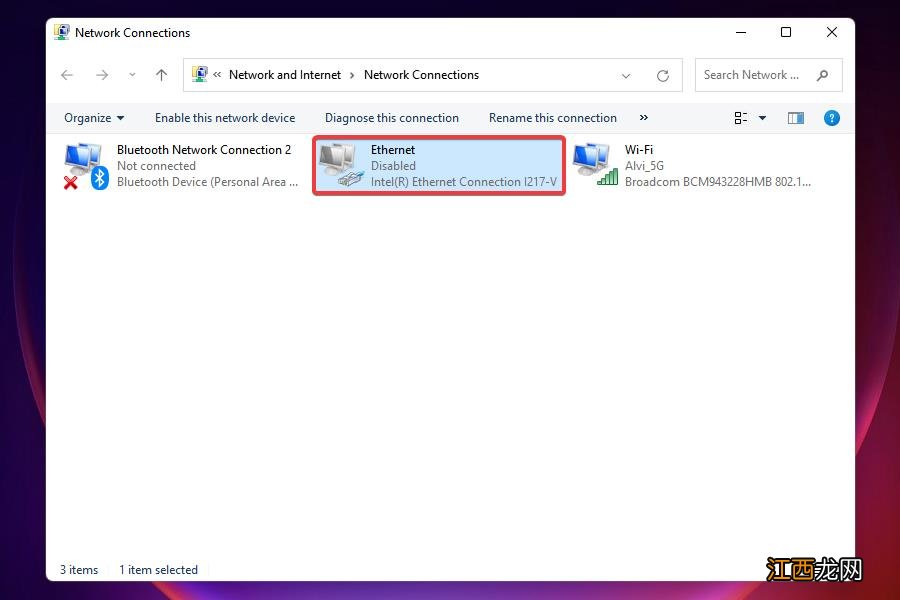Show more toolbar commands chevron
This screenshot has height=600, width=900.
coord(643,118)
